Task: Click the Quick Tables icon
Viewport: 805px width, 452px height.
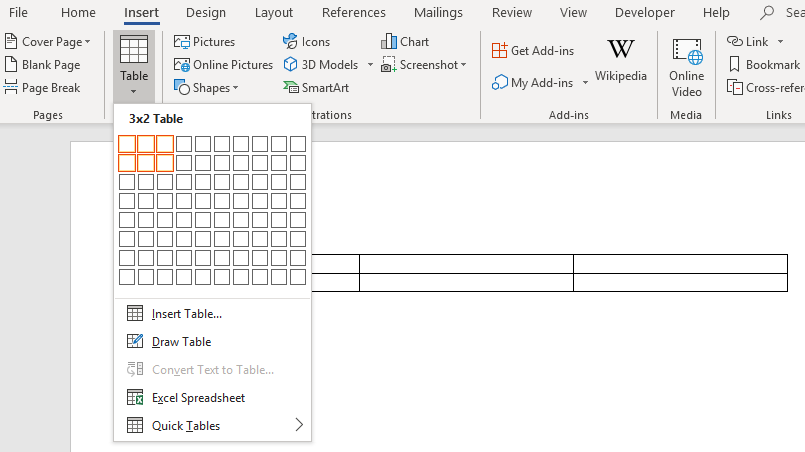Action: (135, 425)
